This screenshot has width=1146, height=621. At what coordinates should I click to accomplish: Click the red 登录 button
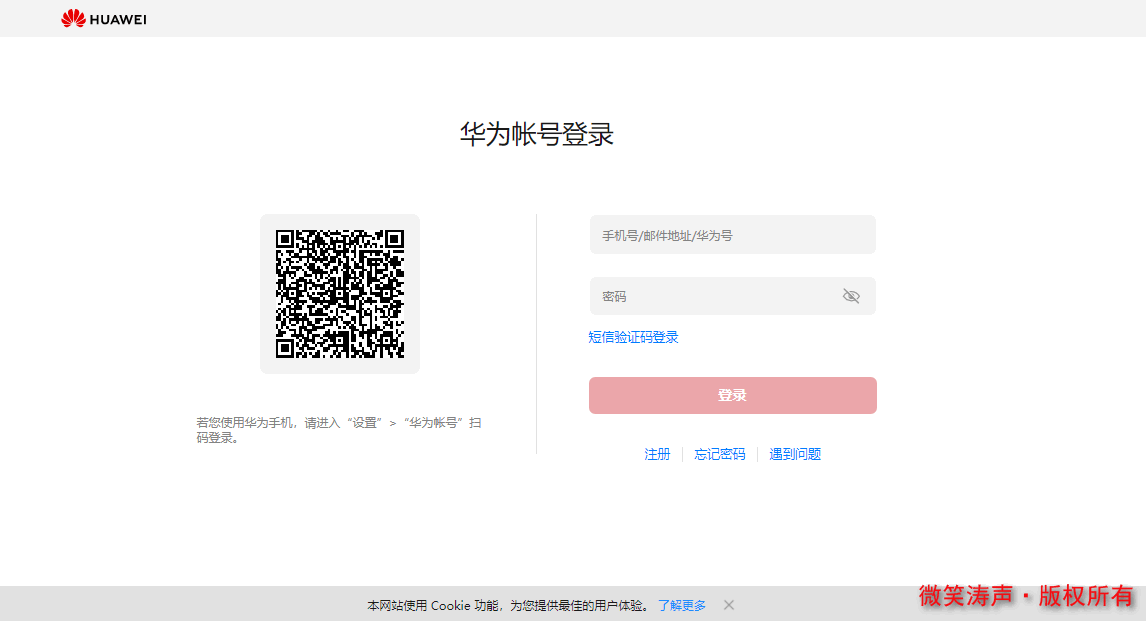(732, 395)
